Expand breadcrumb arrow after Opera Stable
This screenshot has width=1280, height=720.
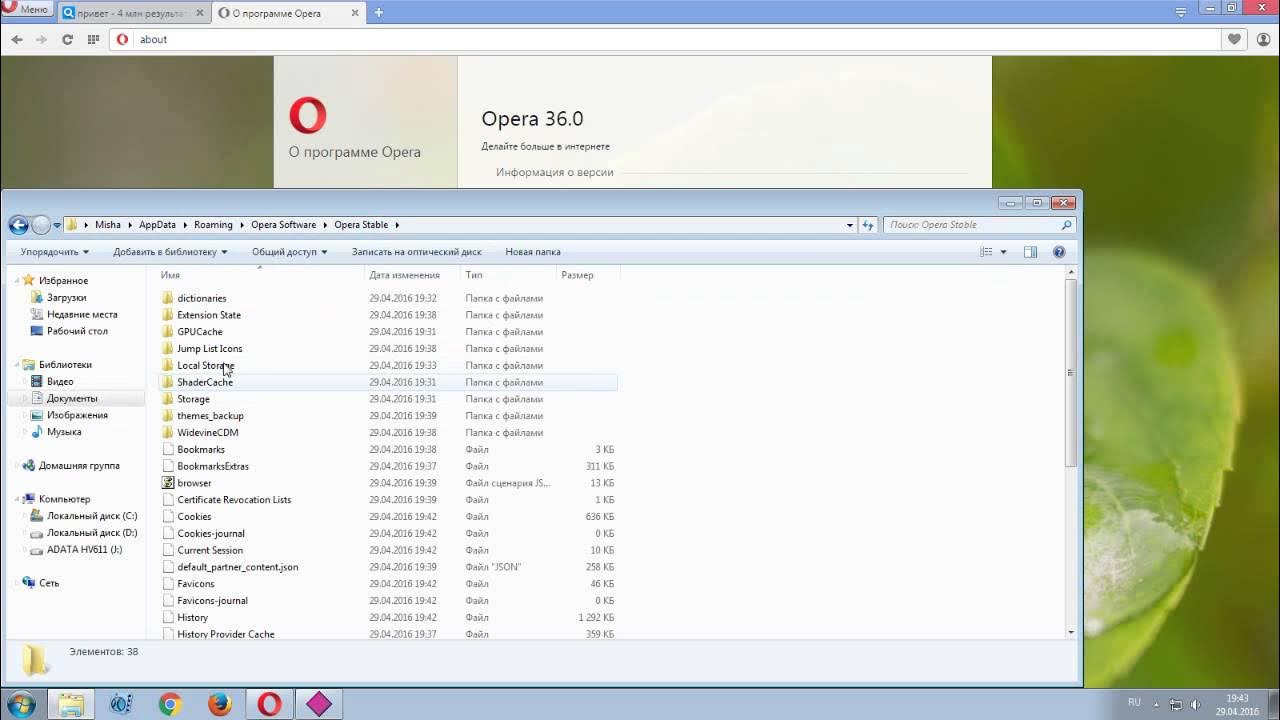click(397, 225)
